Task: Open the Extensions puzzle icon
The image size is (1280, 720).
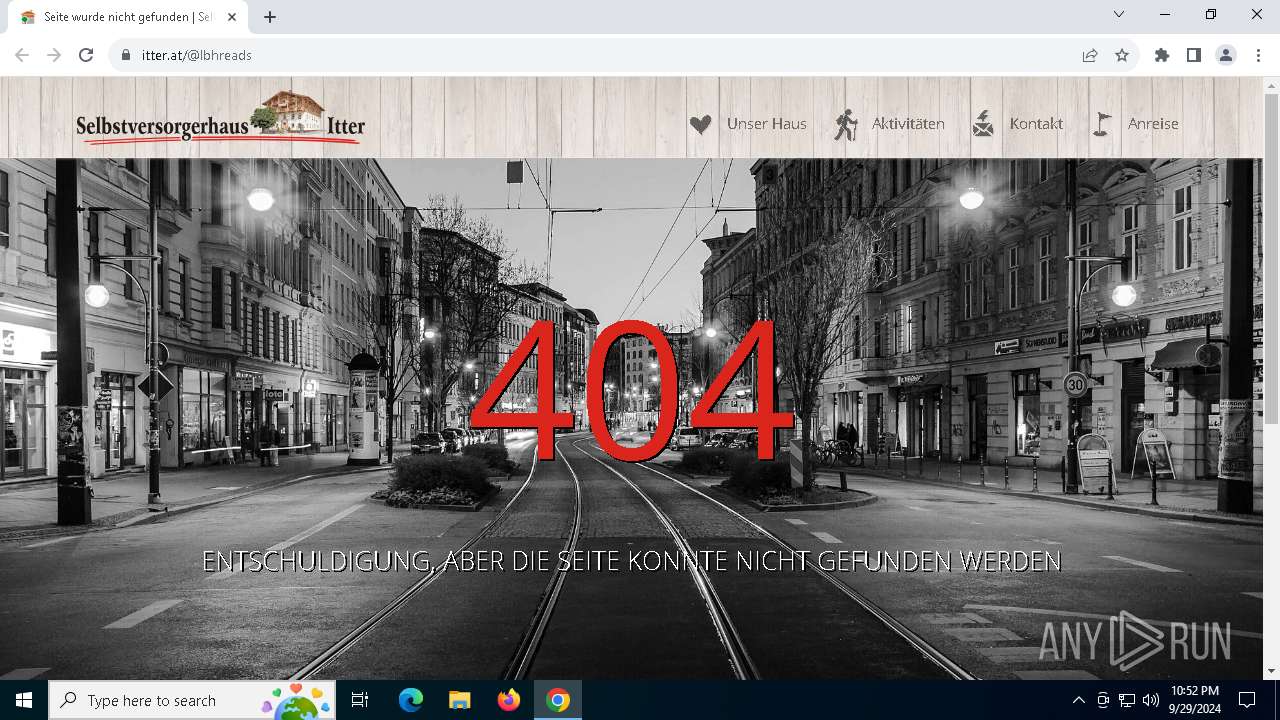Action: click(x=1162, y=55)
